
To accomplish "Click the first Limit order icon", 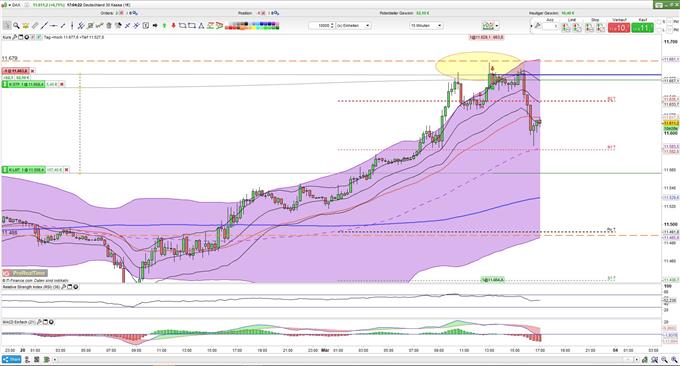I will pyautogui.click(x=566, y=27).
